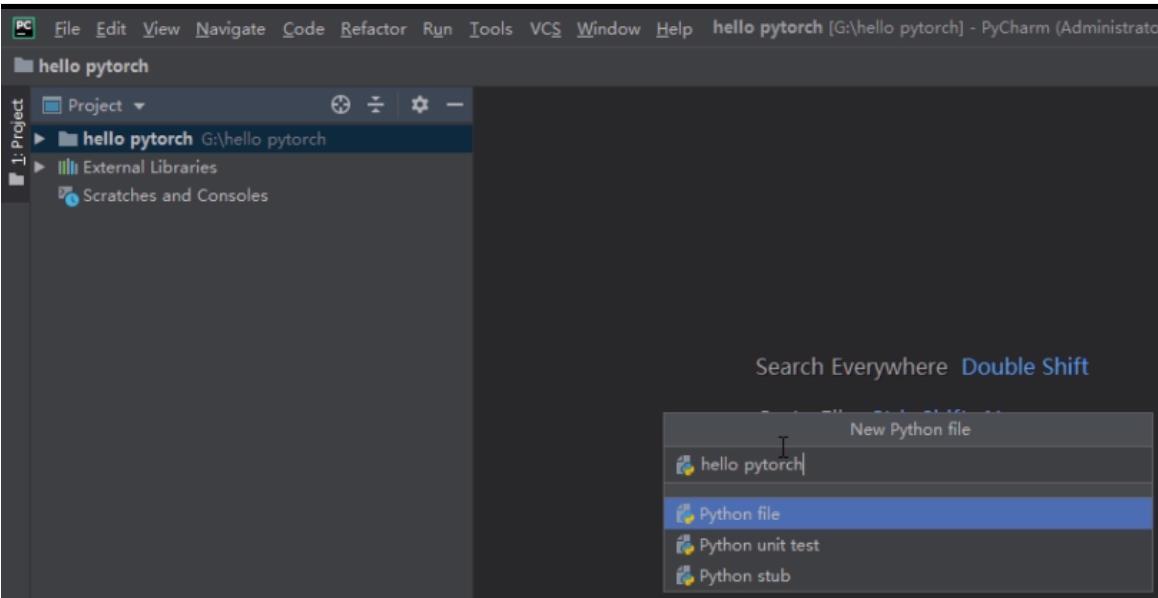Click the Python icon next to Python unit test
Screen dimensions: 1158x598
pos(685,546)
